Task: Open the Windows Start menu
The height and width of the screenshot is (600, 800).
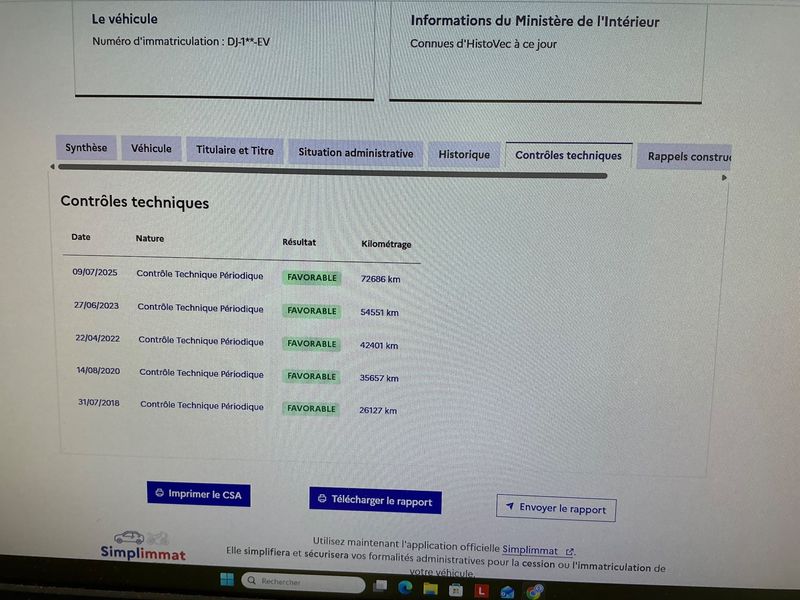Action: (x=227, y=580)
